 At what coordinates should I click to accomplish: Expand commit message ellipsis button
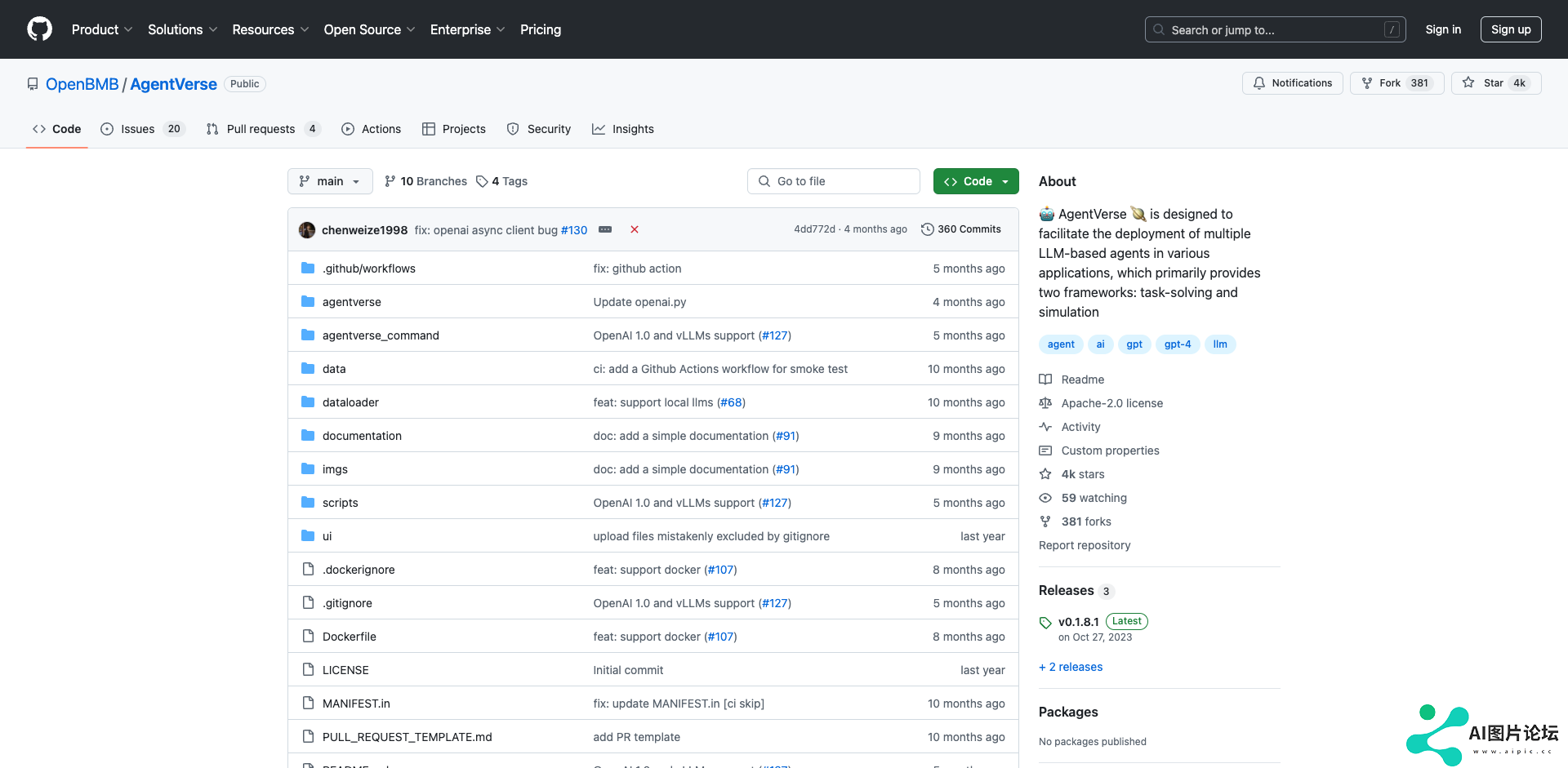[x=605, y=229]
